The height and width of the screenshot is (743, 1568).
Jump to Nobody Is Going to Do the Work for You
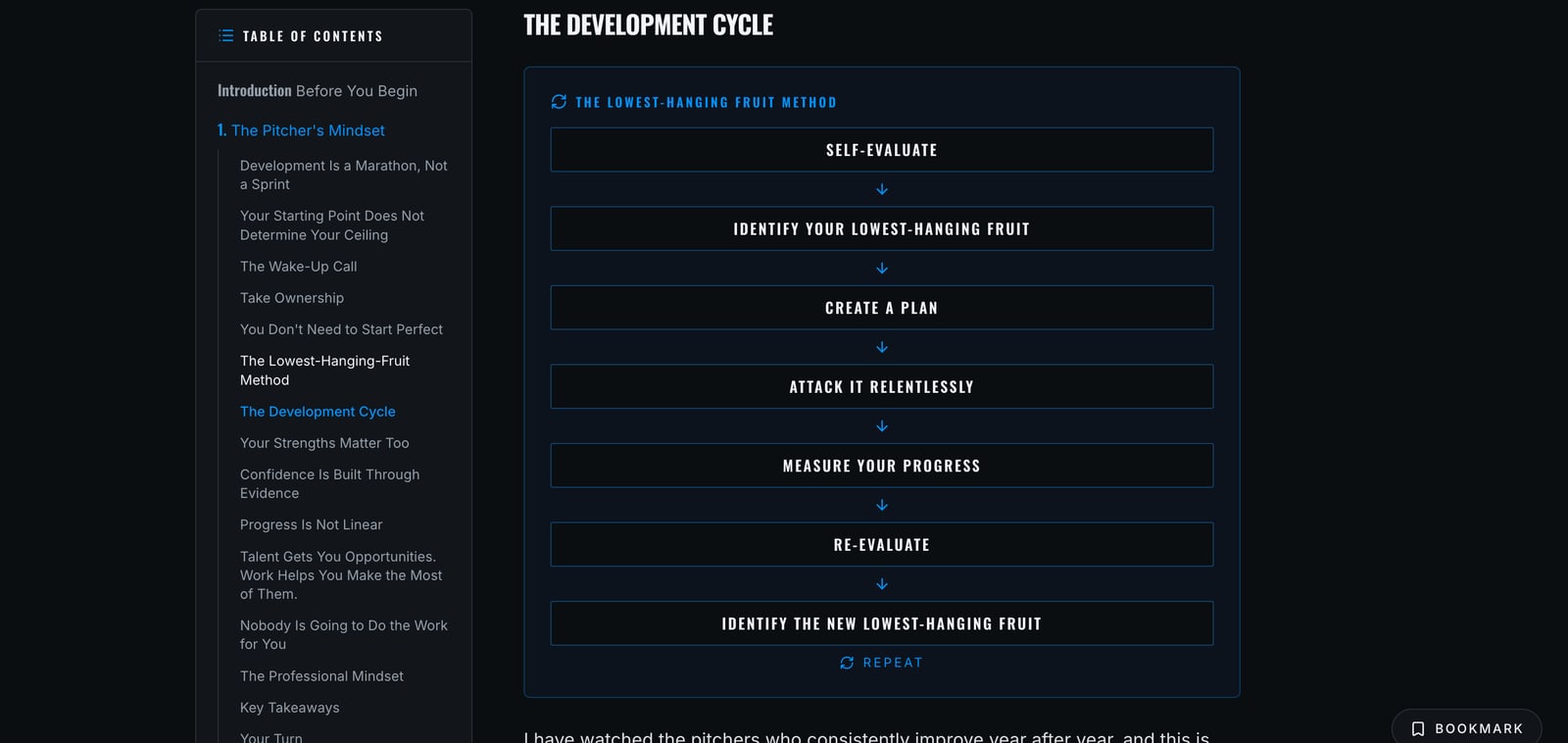(x=344, y=635)
